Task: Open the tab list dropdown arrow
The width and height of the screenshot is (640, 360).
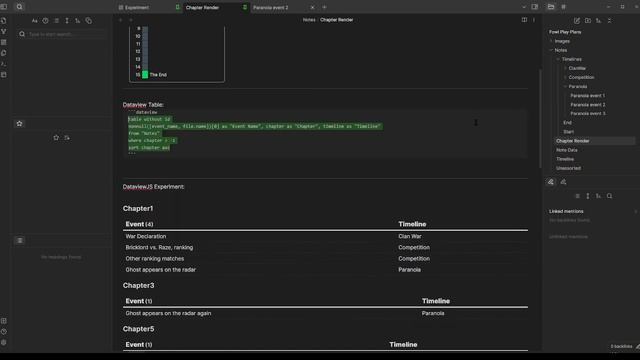Action: pyautogui.click(x=524, y=7)
